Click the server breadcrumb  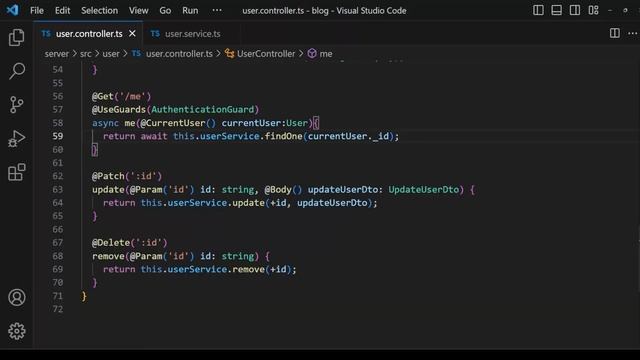coord(57,54)
